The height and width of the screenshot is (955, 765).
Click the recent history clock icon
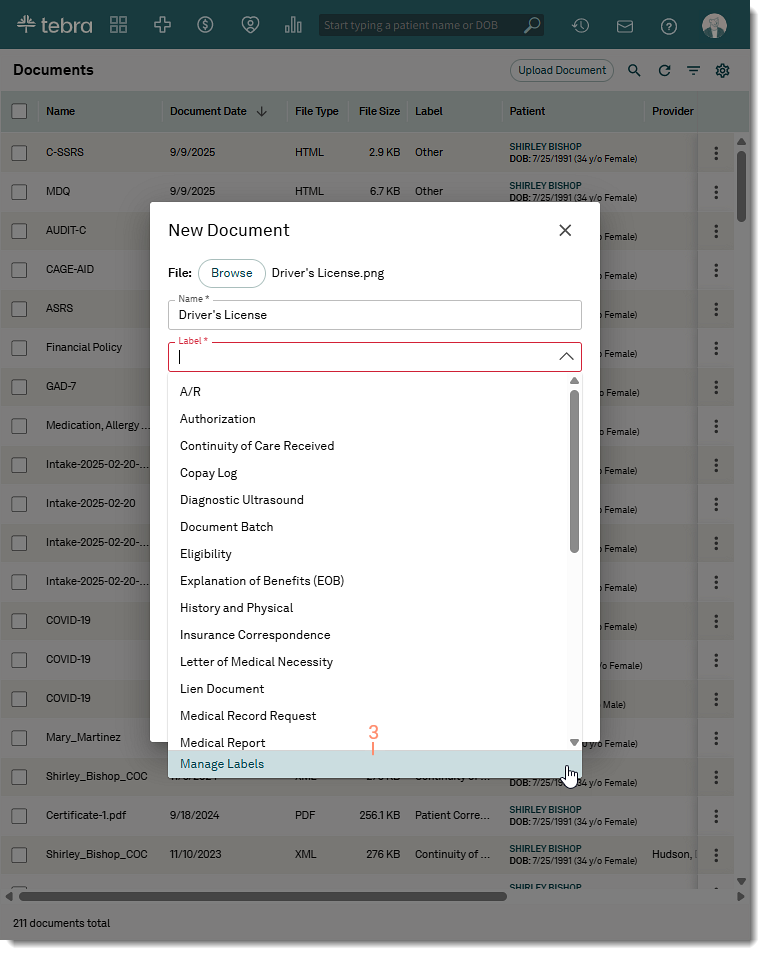coord(580,26)
